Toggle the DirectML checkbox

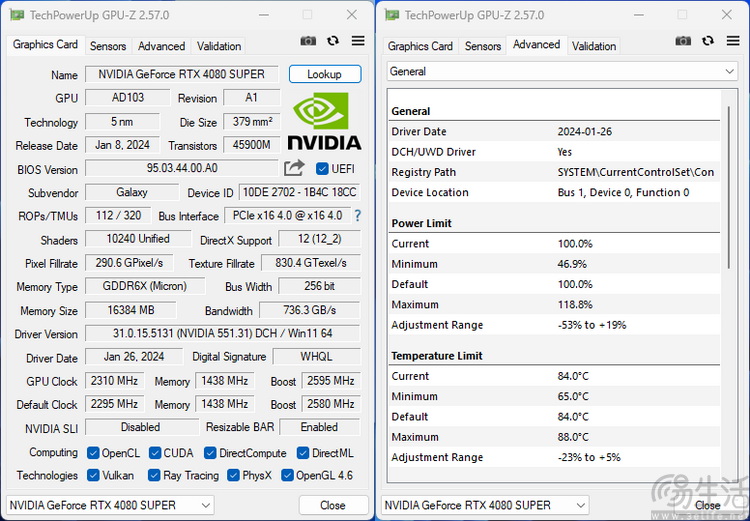tap(303, 453)
